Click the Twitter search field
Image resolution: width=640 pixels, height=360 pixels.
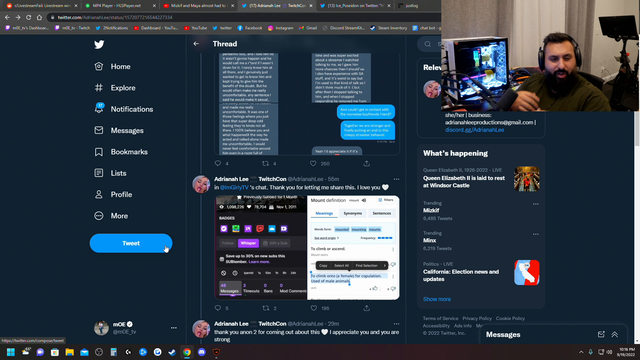click(429, 44)
